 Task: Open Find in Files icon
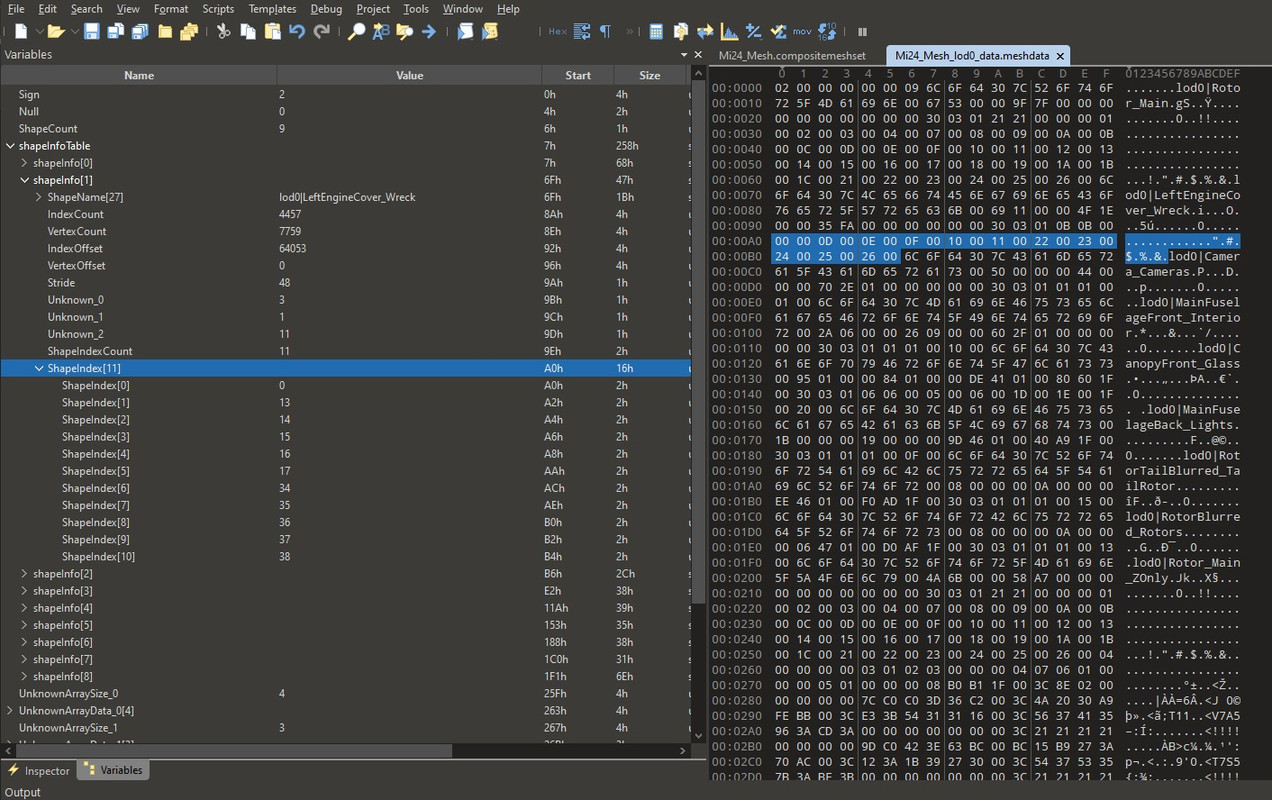tap(405, 32)
